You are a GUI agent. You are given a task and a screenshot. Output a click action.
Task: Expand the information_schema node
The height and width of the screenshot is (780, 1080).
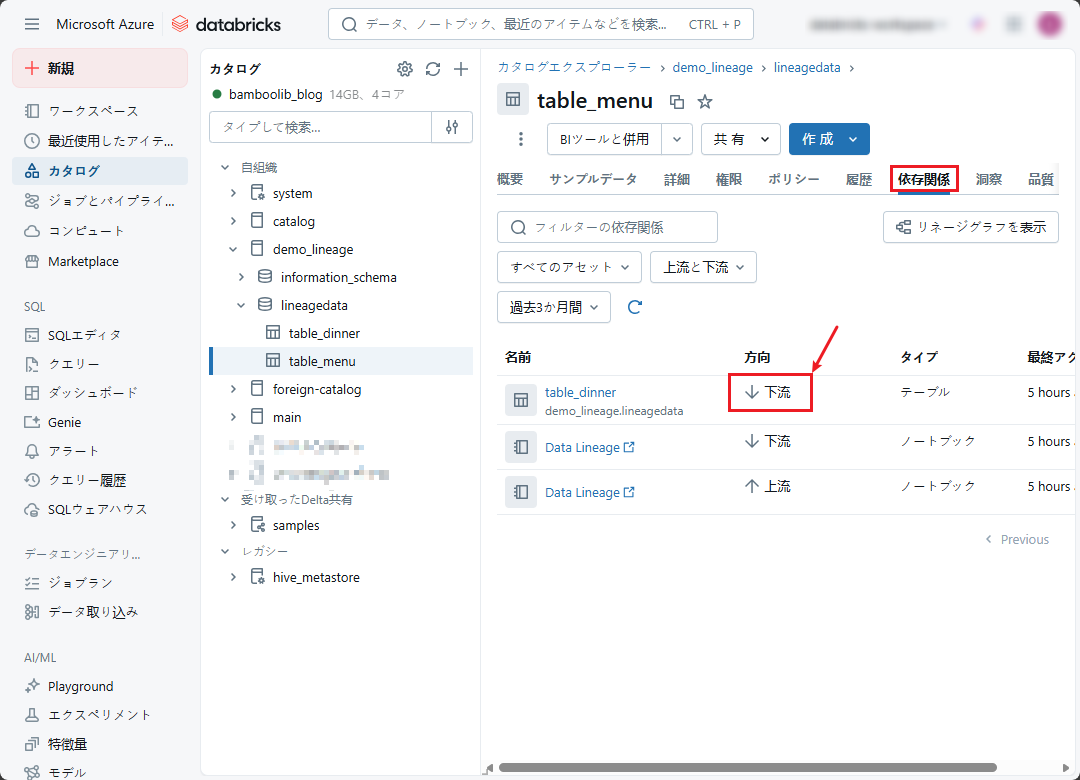click(x=241, y=277)
